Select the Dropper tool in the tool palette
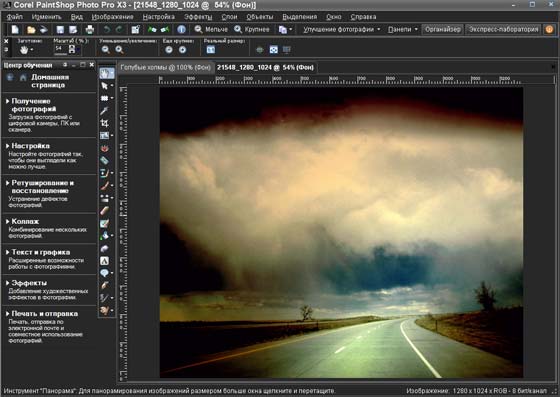 point(104,111)
